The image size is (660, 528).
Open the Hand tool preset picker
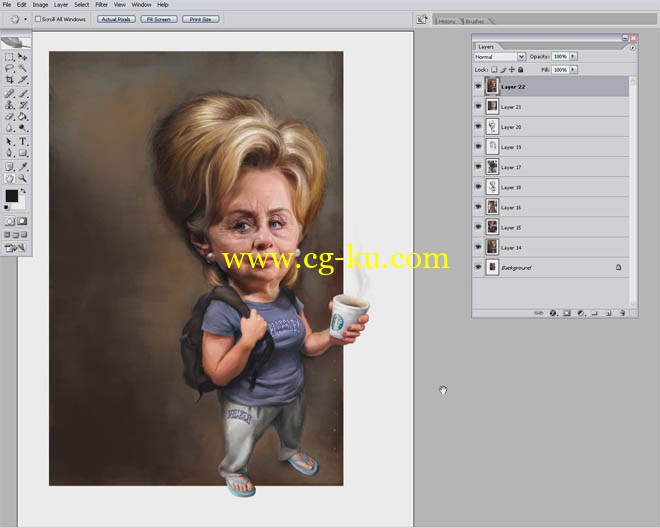click(x=25, y=19)
